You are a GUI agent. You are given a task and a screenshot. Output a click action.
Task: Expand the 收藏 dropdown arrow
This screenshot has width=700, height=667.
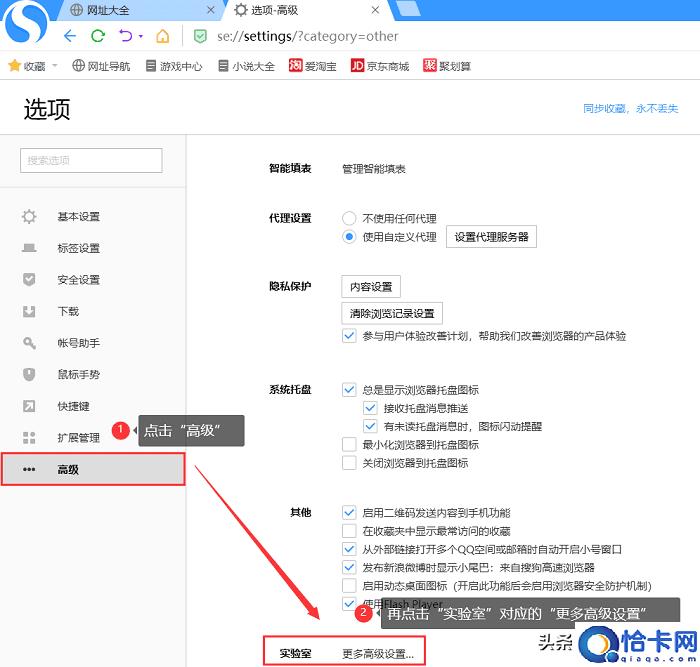(x=55, y=66)
